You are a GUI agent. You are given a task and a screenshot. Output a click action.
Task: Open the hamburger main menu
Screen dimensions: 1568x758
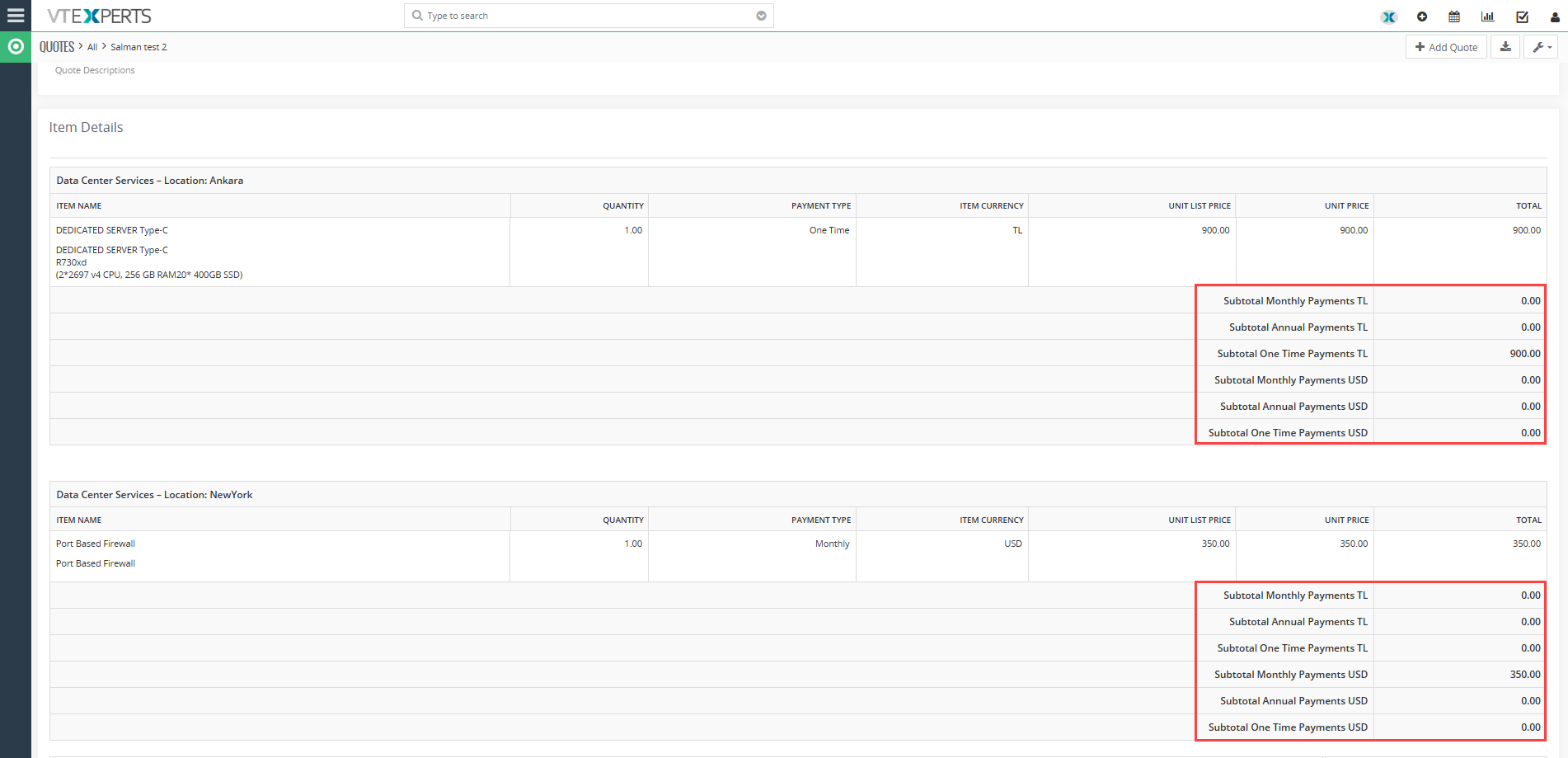[16, 16]
